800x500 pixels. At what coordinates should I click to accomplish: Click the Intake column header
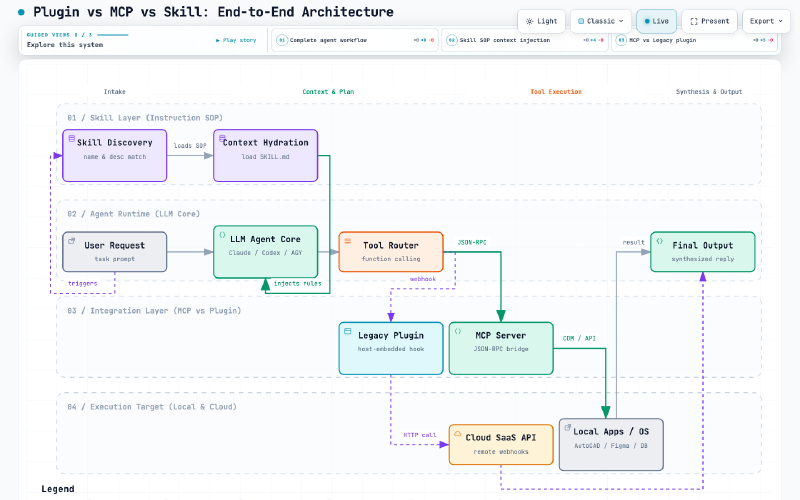[x=114, y=92]
